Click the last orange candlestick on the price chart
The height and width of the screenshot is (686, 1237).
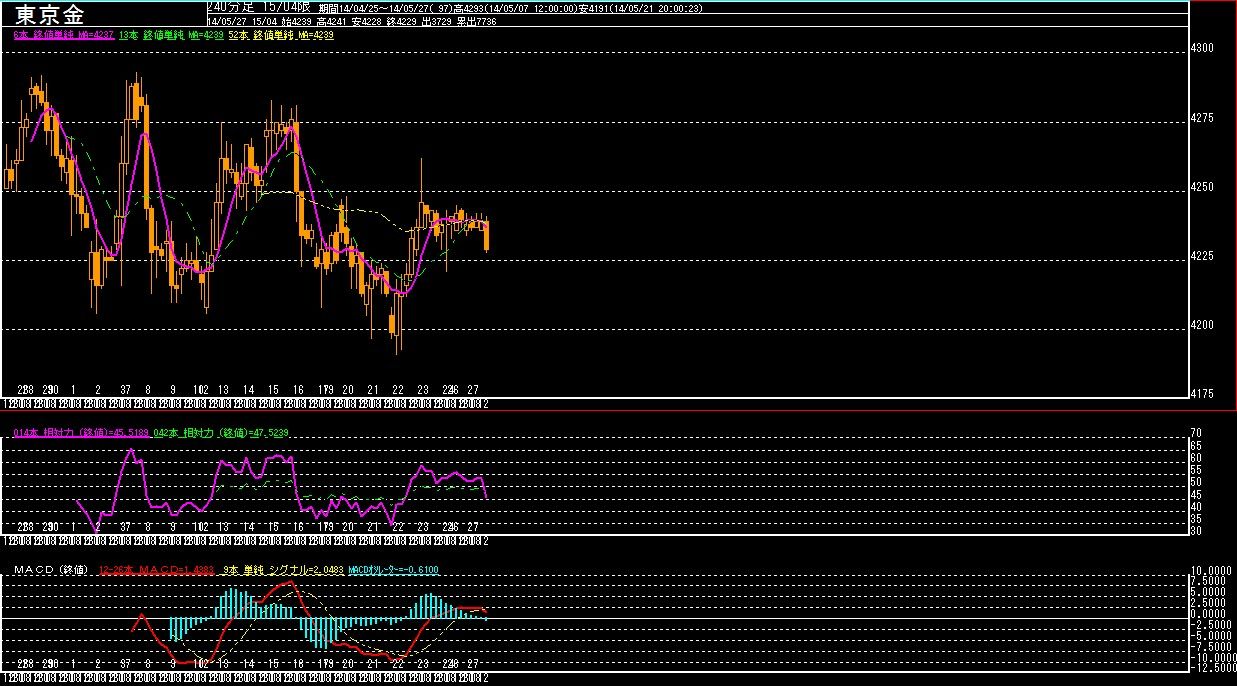[x=487, y=236]
